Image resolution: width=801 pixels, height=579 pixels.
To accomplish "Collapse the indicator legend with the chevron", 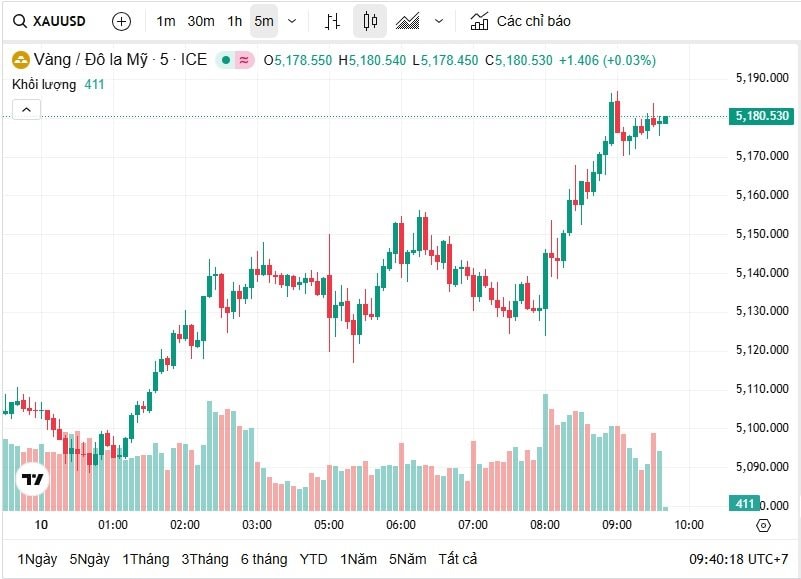I will 26,110.
